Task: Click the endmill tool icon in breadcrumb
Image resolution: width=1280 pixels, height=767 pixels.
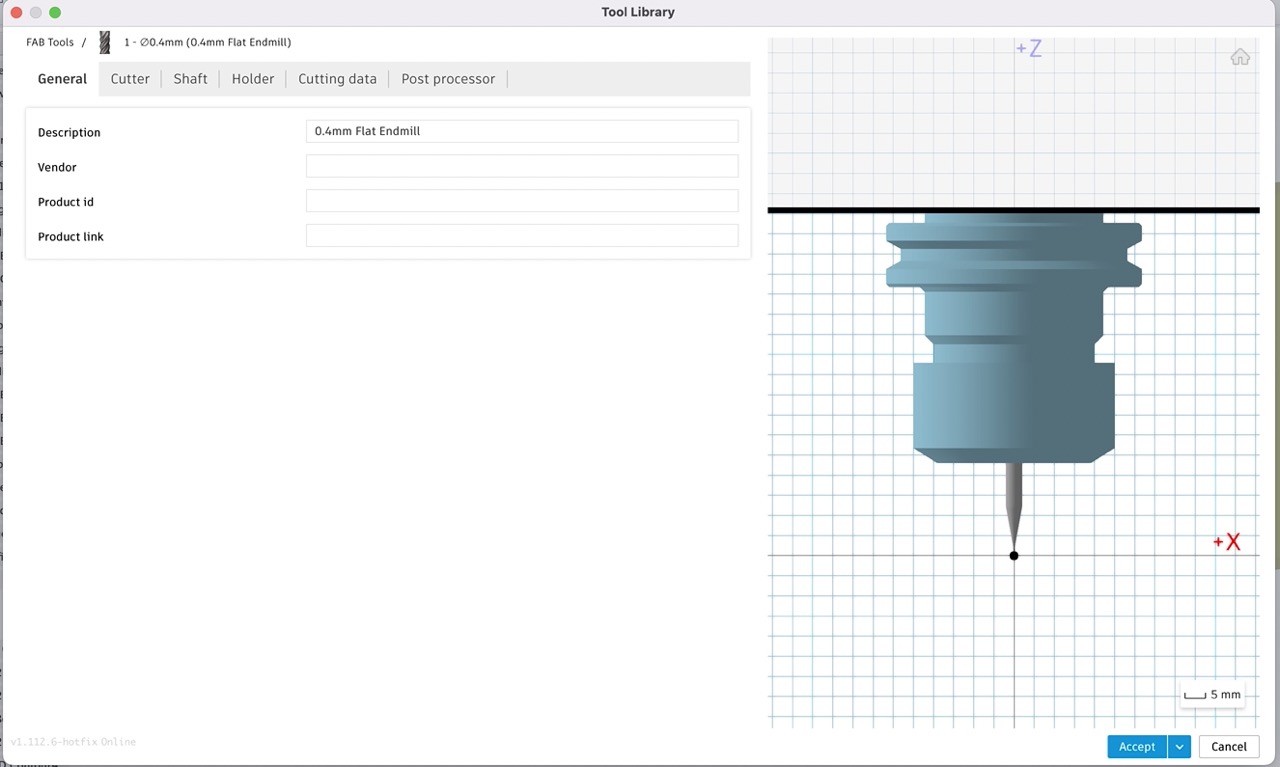Action: (105, 43)
